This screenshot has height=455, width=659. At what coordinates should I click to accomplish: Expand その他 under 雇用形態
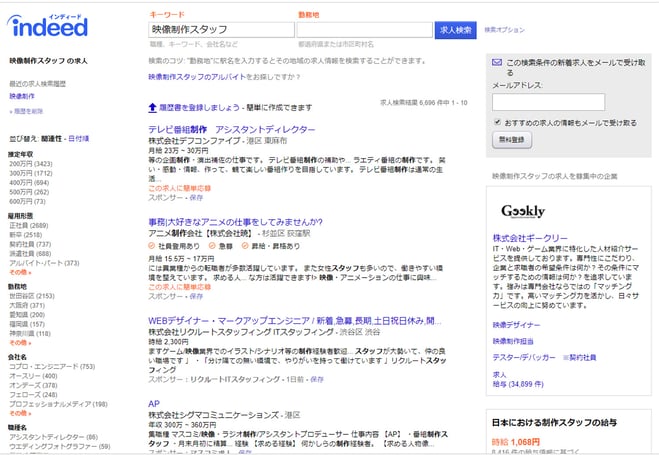(20, 272)
